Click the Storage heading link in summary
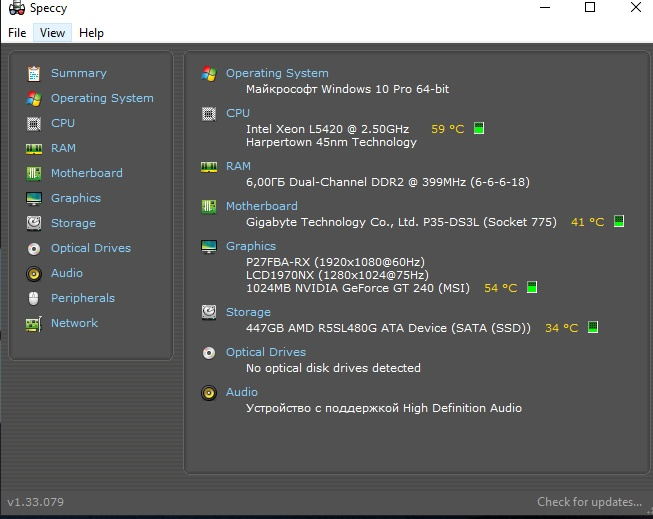The image size is (653, 519). pos(248,312)
